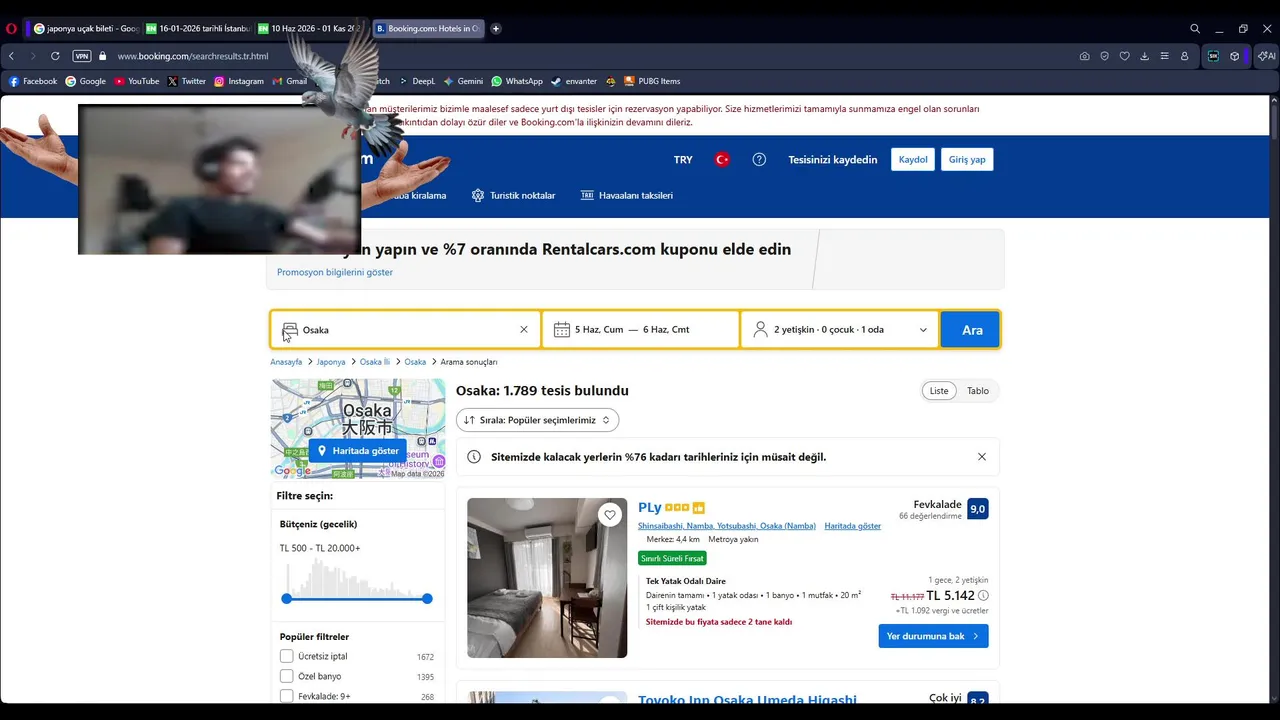1280x720 pixels.
Task: Click the Anasayfa breadcrumb
Action: [286, 362]
